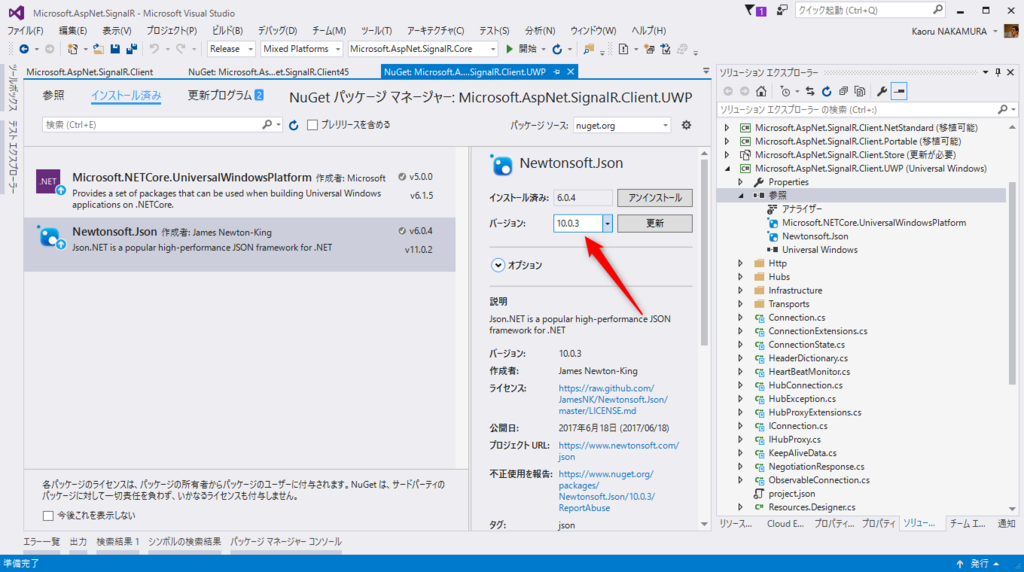The width and height of the screenshot is (1024, 572).
Task: Click the Solution Explorer Home icon
Action: click(x=761, y=91)
